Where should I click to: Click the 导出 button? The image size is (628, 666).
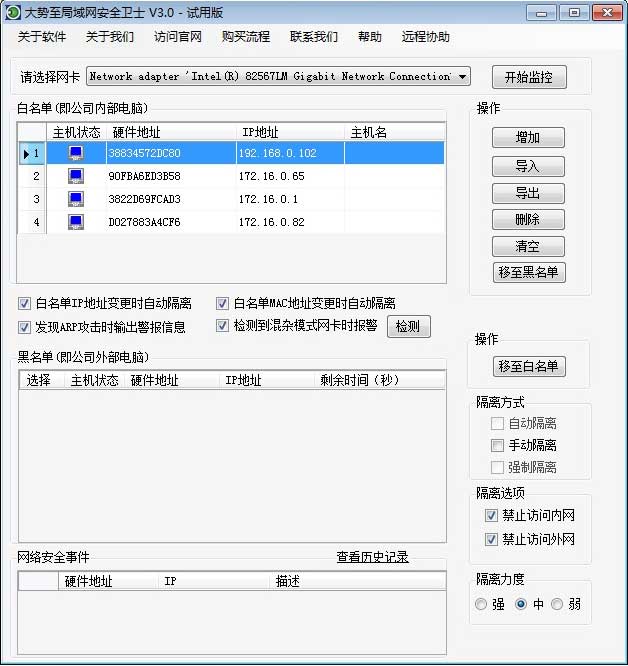pyautogui.click(x=528, y=193)
